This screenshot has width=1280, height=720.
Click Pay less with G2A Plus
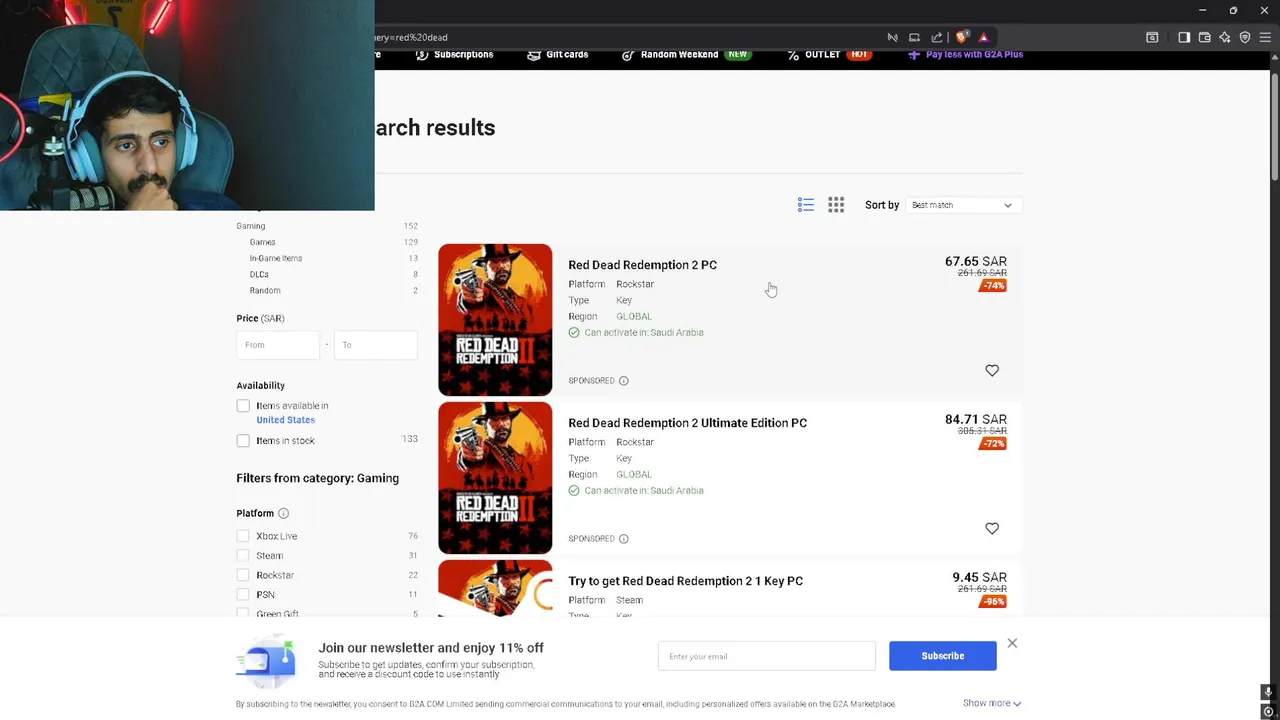point(965,55)
